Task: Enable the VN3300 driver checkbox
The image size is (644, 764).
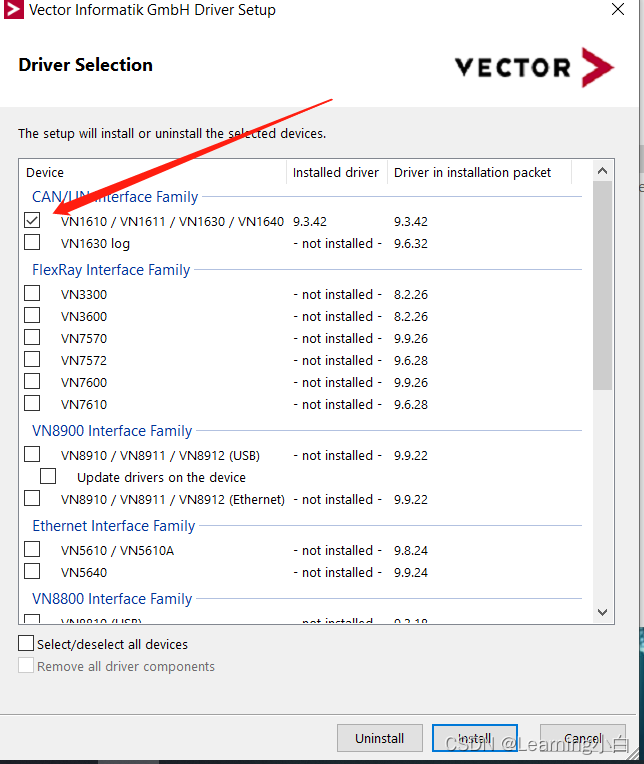Action: pyautogui.click(x=32, y=293)
